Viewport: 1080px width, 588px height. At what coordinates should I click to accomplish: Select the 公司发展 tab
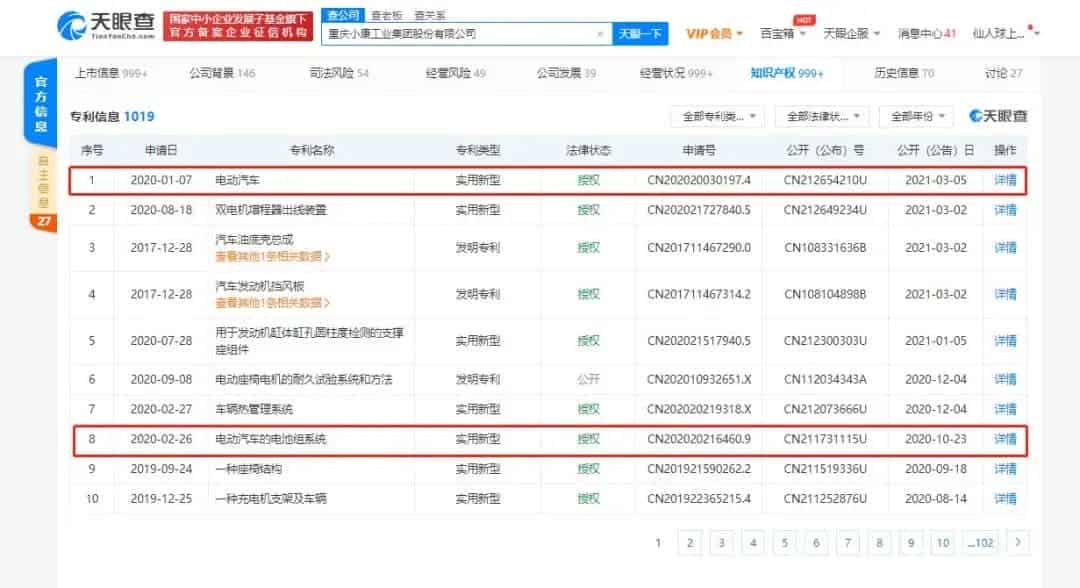(x=566, y=73)
